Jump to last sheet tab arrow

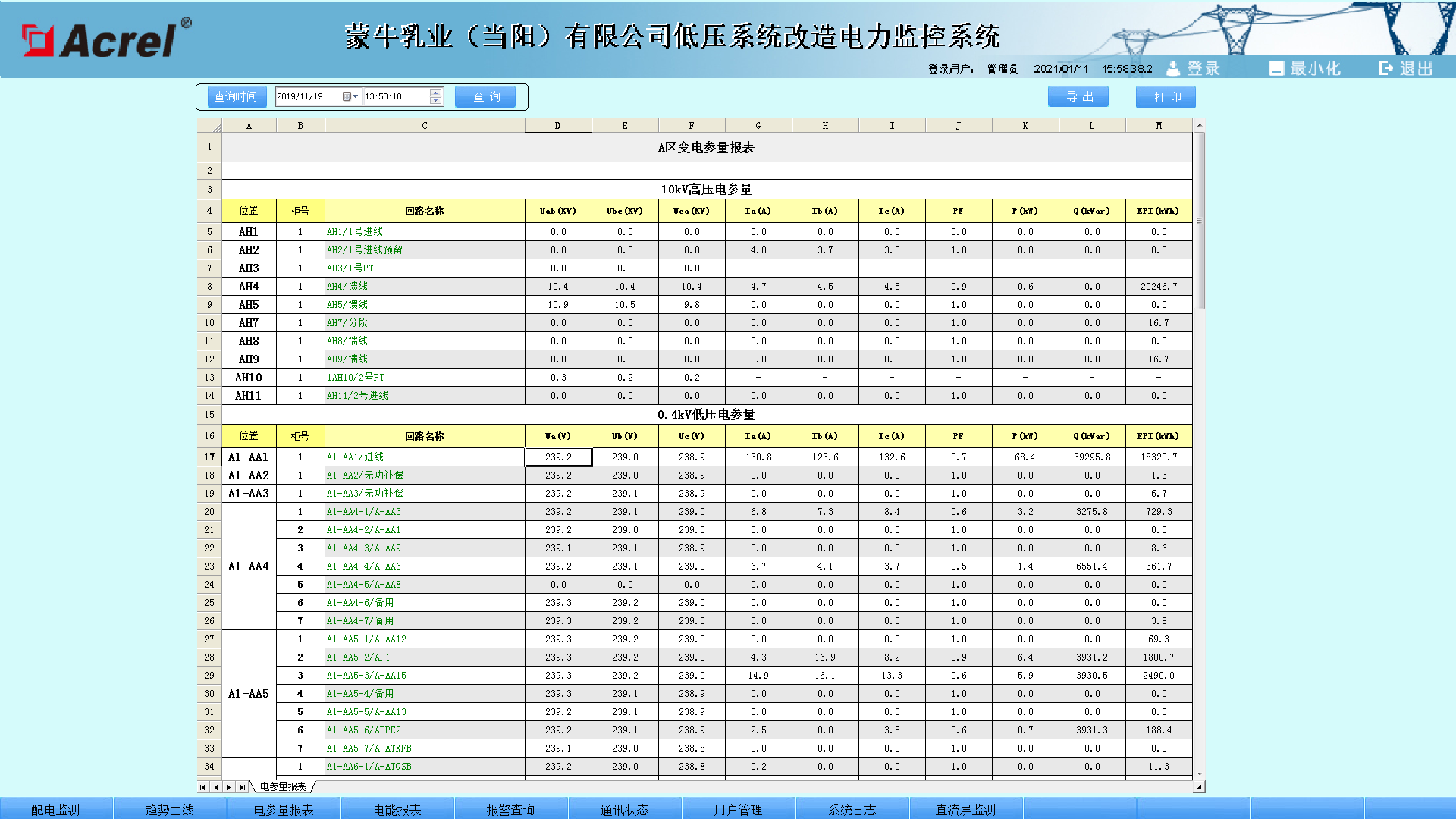coord(242,787)
